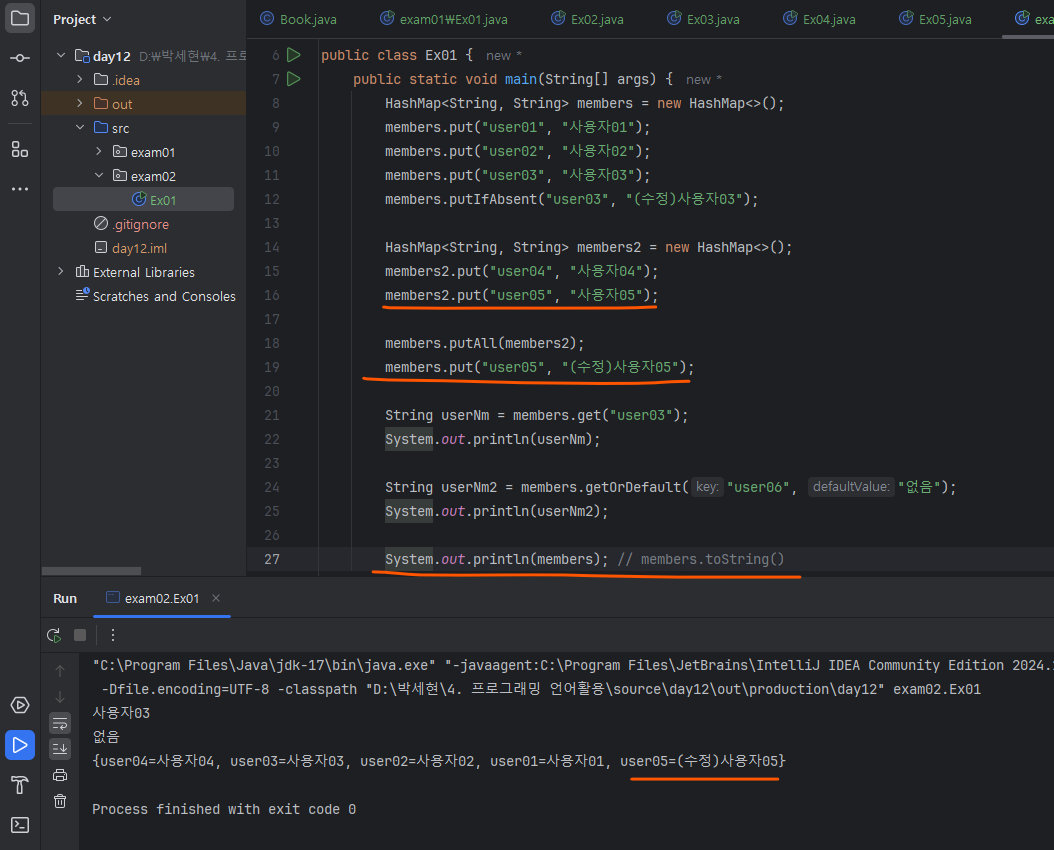This screenshot has height=850, width=1054.
Task: Click 'new *' author hint beside class Ex01
Action: (503, 56)
